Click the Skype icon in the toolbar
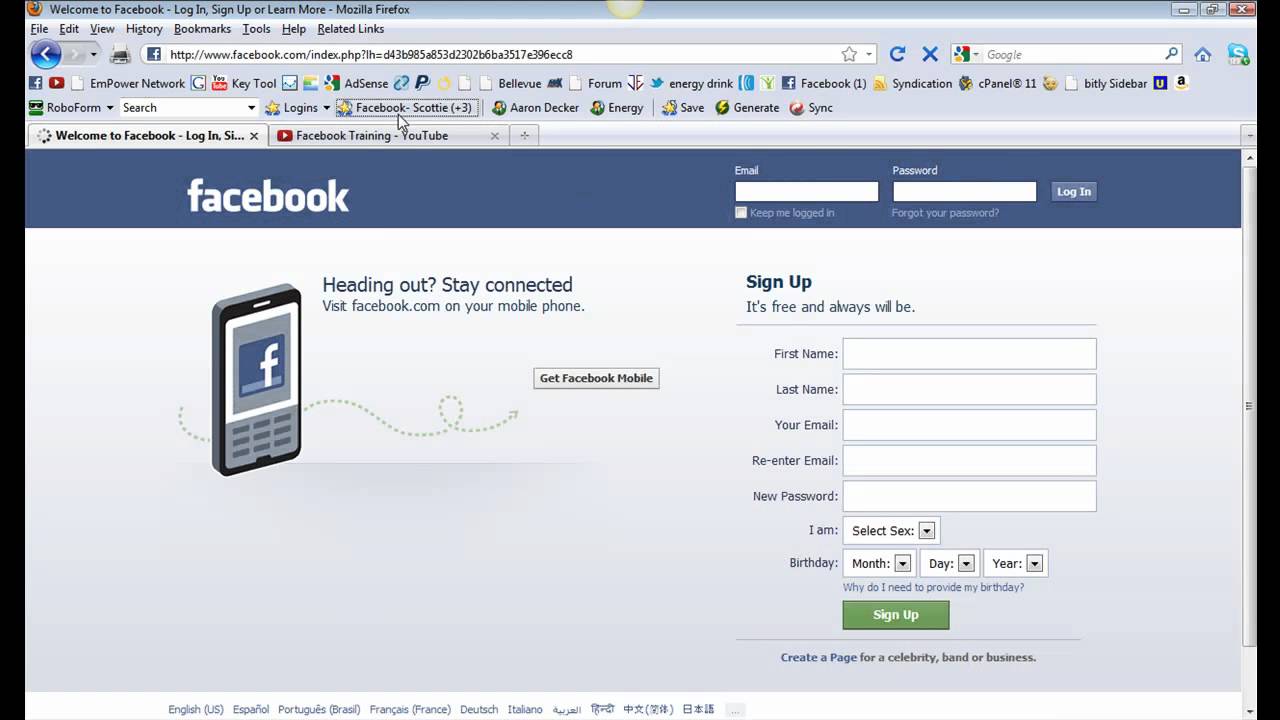The height and width of the screenshot is (720, 1280). coord(1238,54)
